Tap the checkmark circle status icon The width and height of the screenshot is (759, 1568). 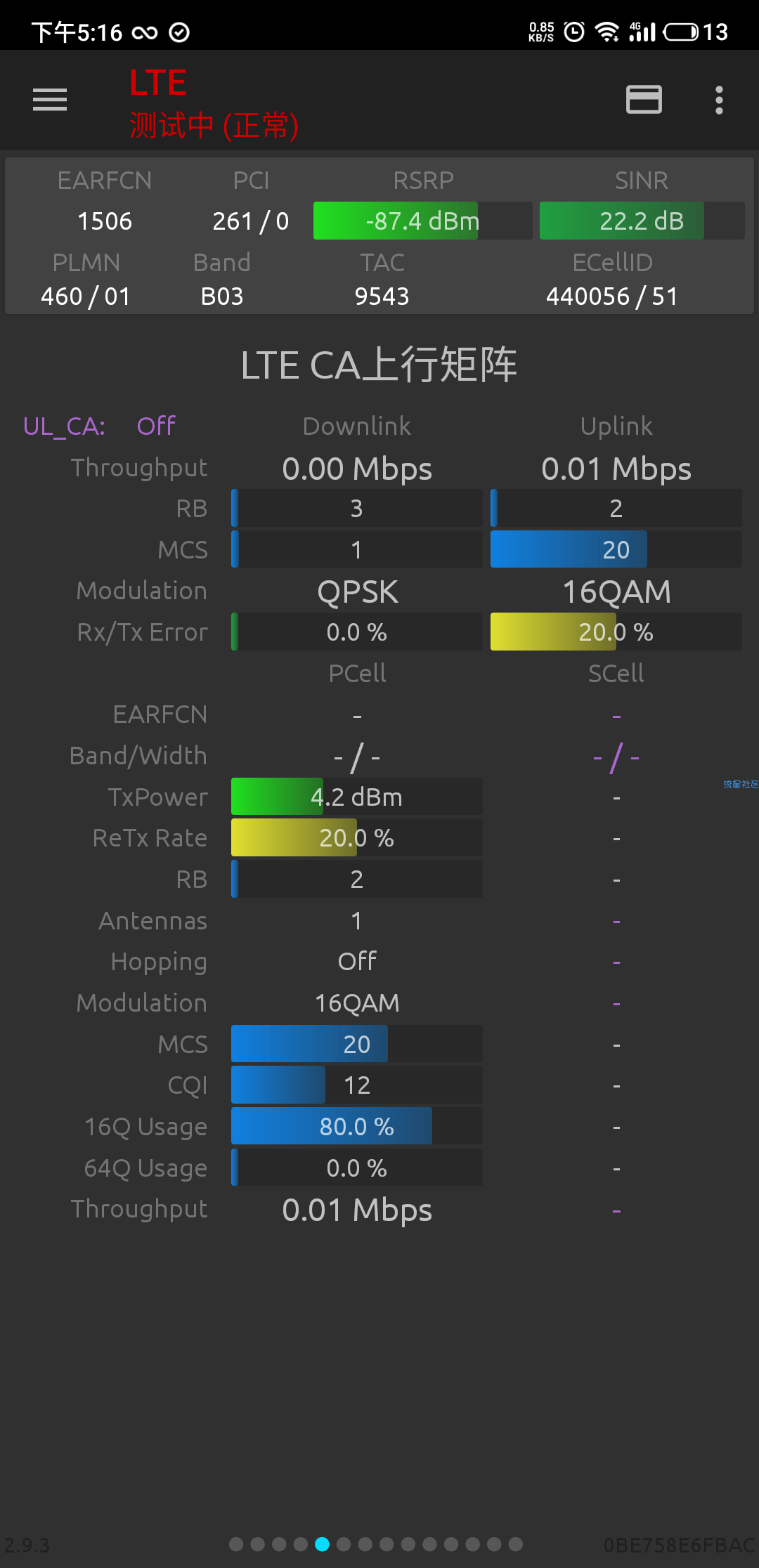[x=180, y=32]
